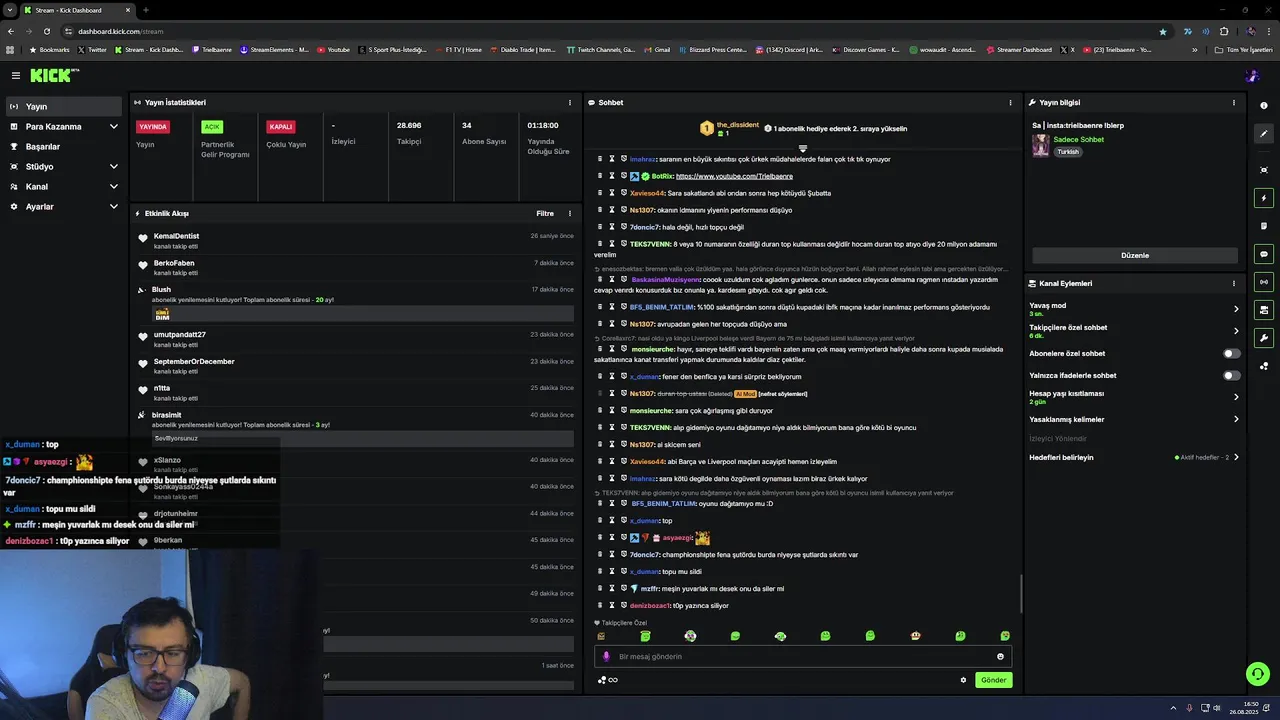Open the Twitter bookmark in bookmarks bar

(x=92, y=49)
